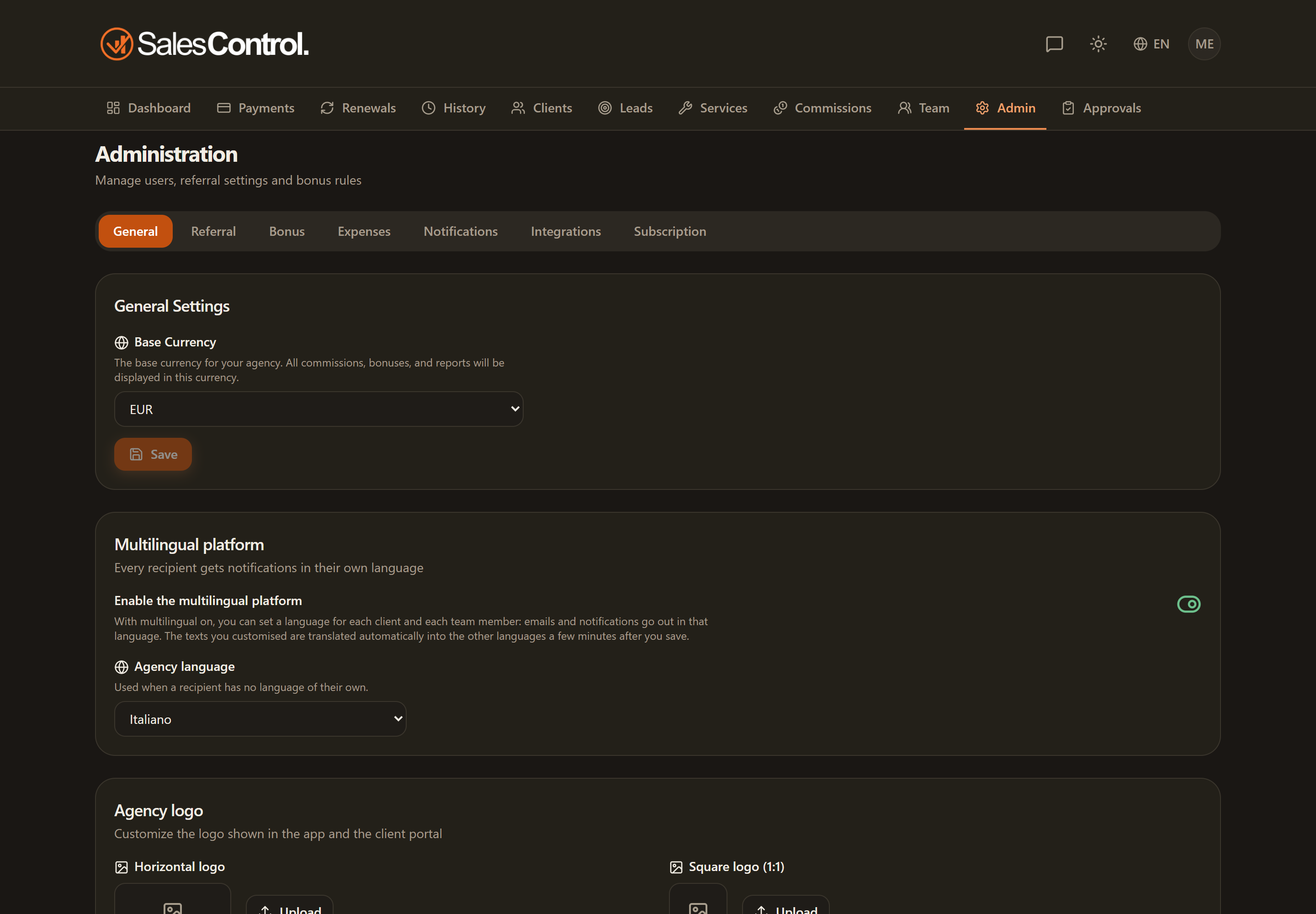This screenshot has width=1316, height=914.
Task: Open the Renewals section
Action: point(358,108)
